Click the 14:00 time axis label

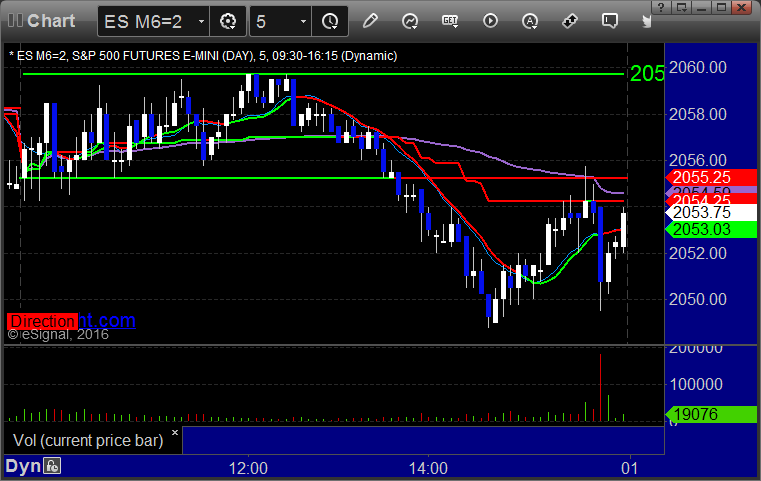[428, 468]
